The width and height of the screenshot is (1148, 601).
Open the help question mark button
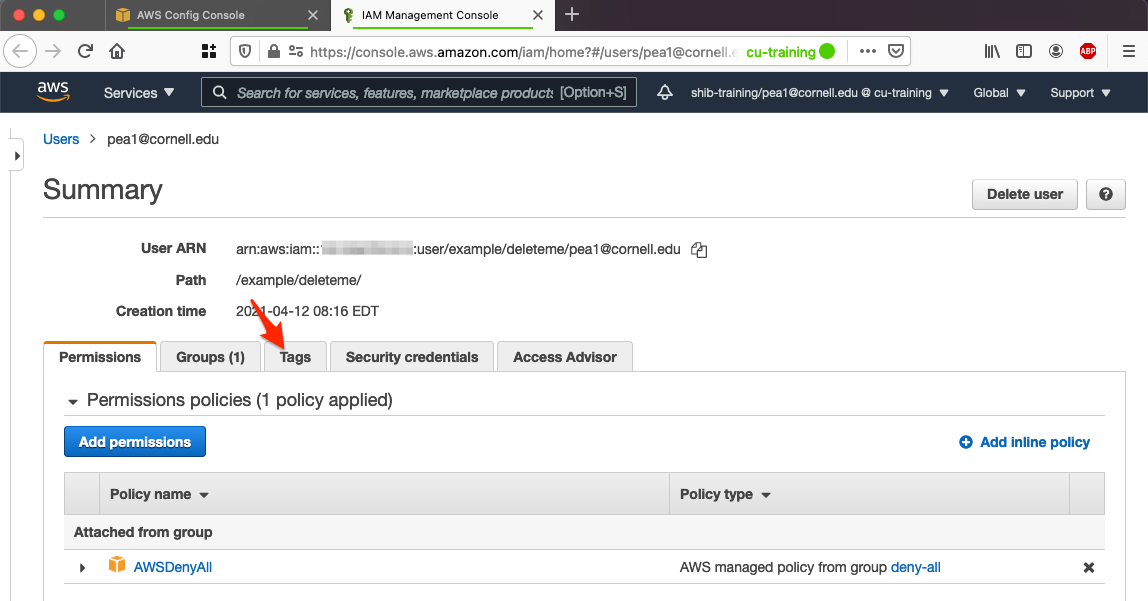(x=1106, y=194)
